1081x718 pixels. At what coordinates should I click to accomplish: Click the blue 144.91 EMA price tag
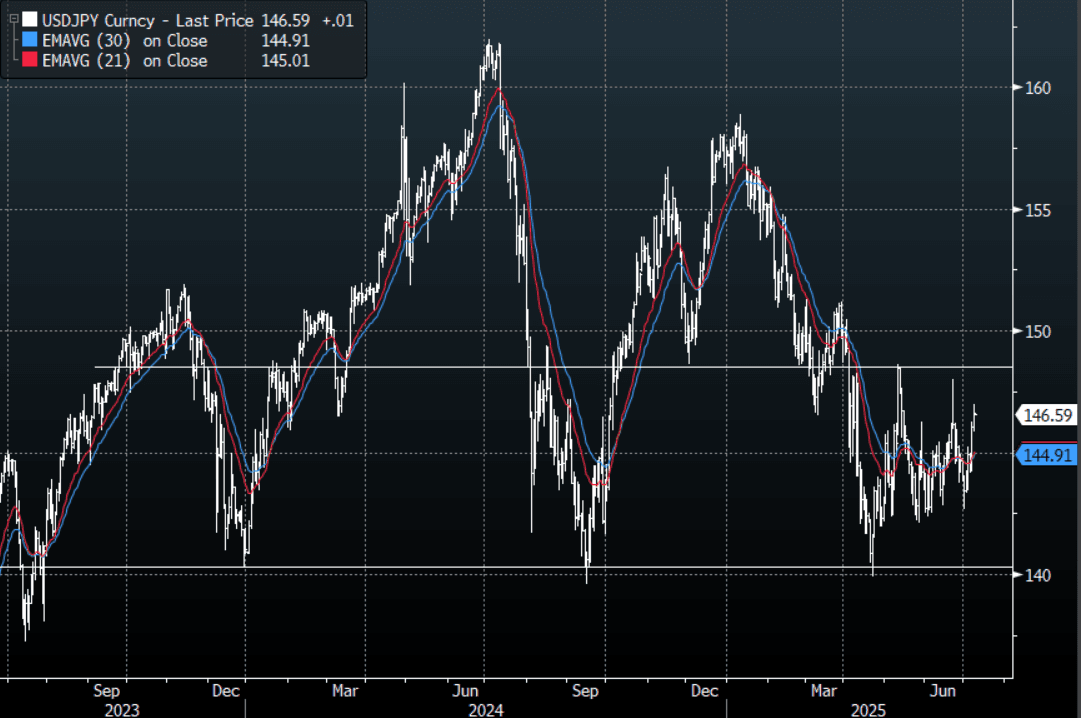[1047, 456]
